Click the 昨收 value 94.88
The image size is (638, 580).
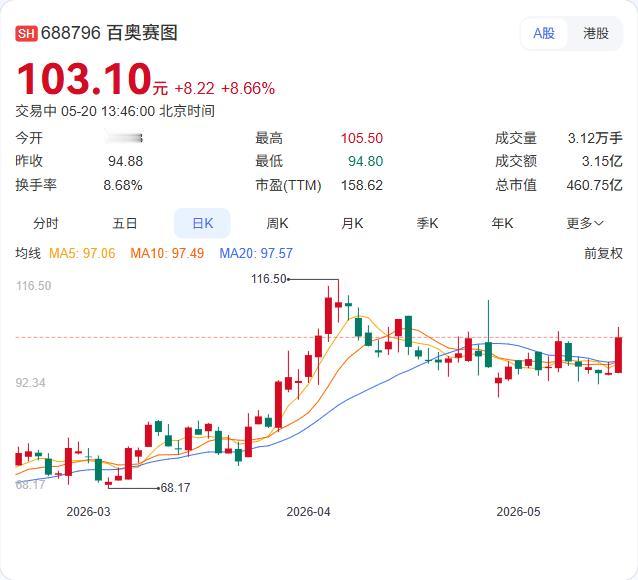125,161
